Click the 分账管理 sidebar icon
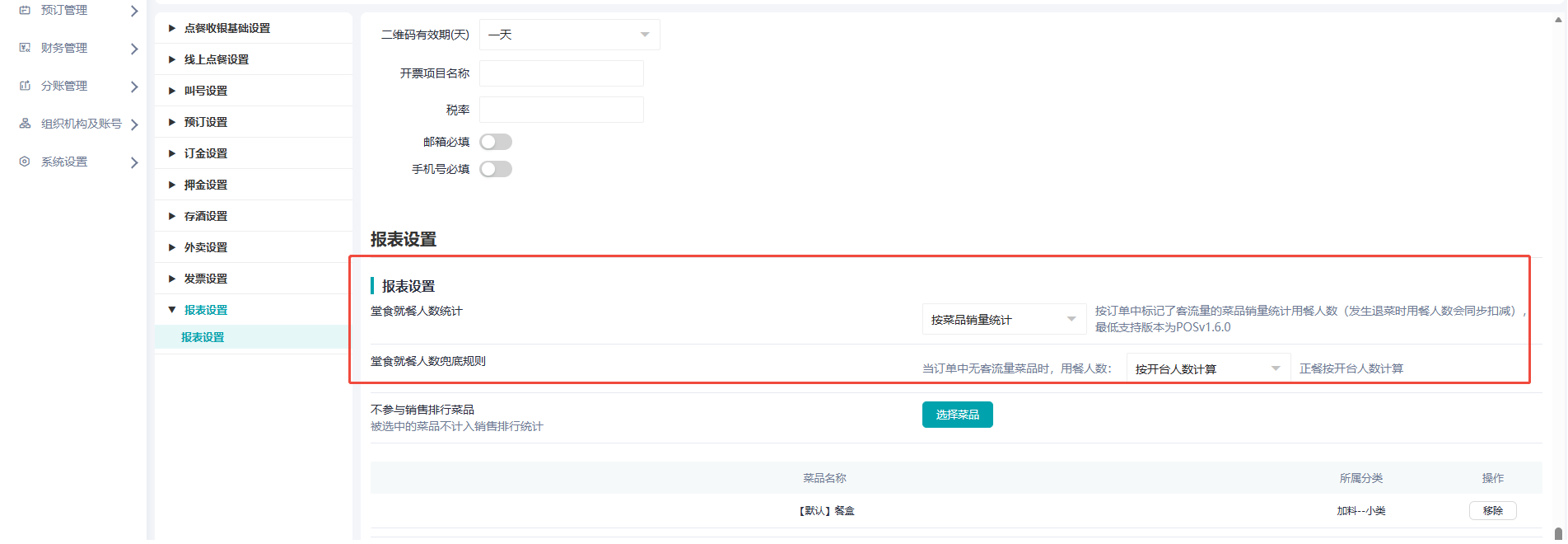Viewport: 1568px width, 544px height. tap(25, 86)
